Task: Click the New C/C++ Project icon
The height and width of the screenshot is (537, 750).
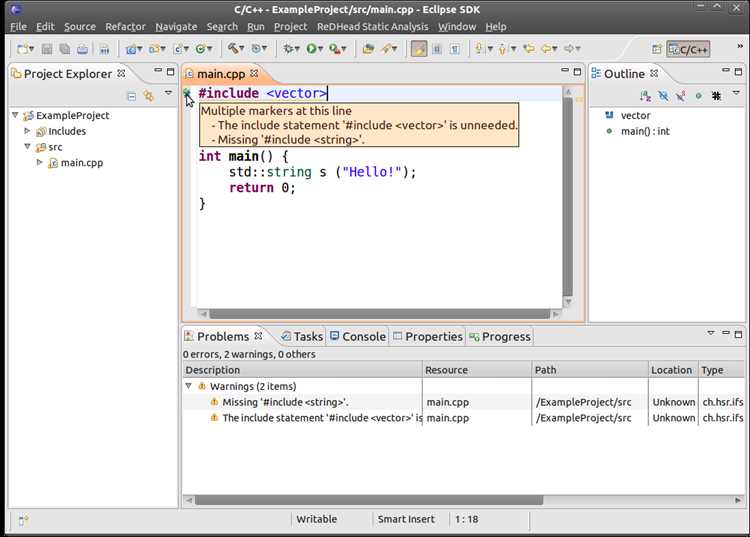Action: [131, 49]
